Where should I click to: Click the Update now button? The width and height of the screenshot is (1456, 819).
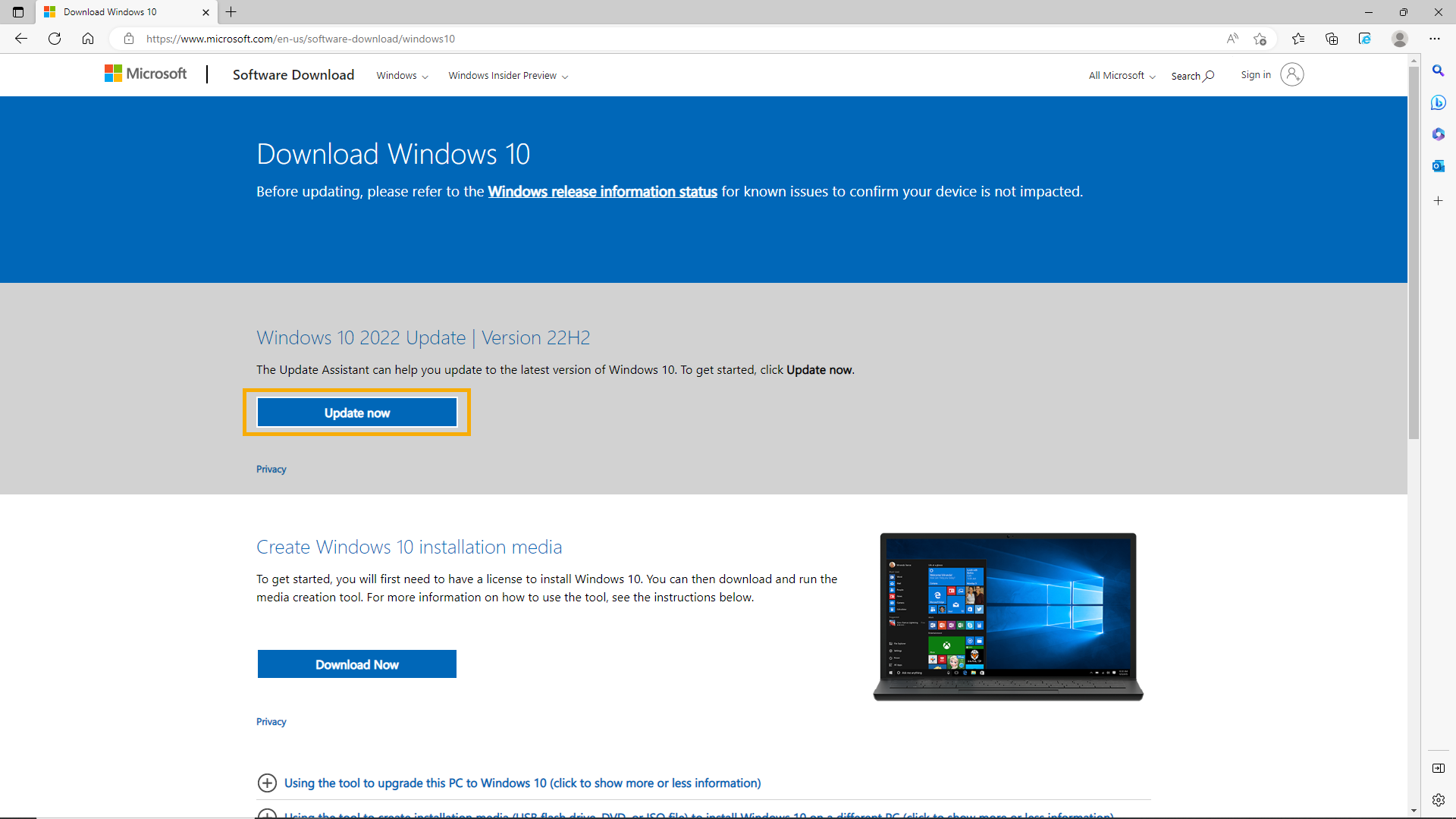(357, 413)
